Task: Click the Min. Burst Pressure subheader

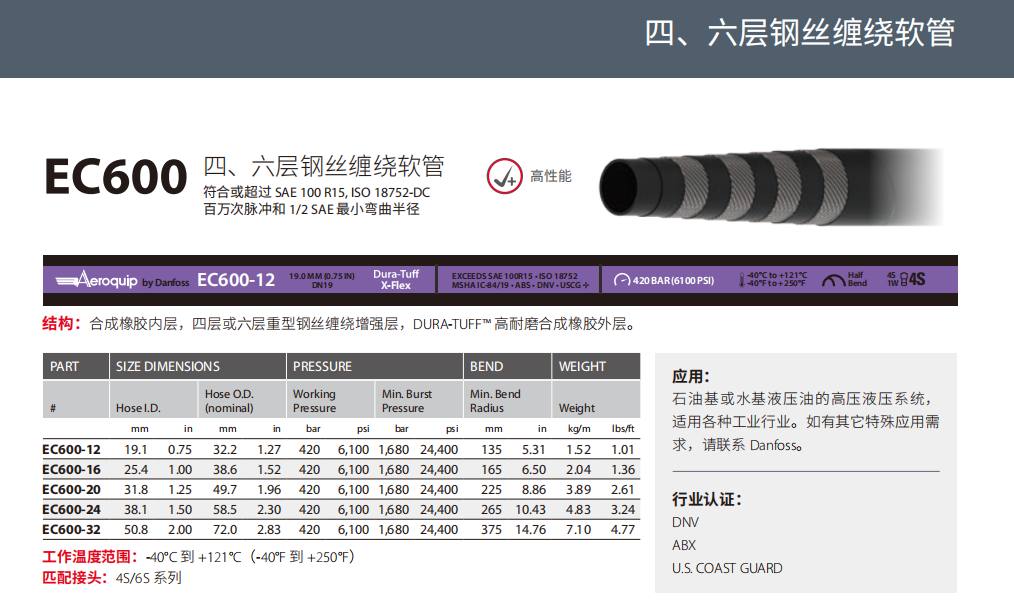Action: click(x=406, y=401)
